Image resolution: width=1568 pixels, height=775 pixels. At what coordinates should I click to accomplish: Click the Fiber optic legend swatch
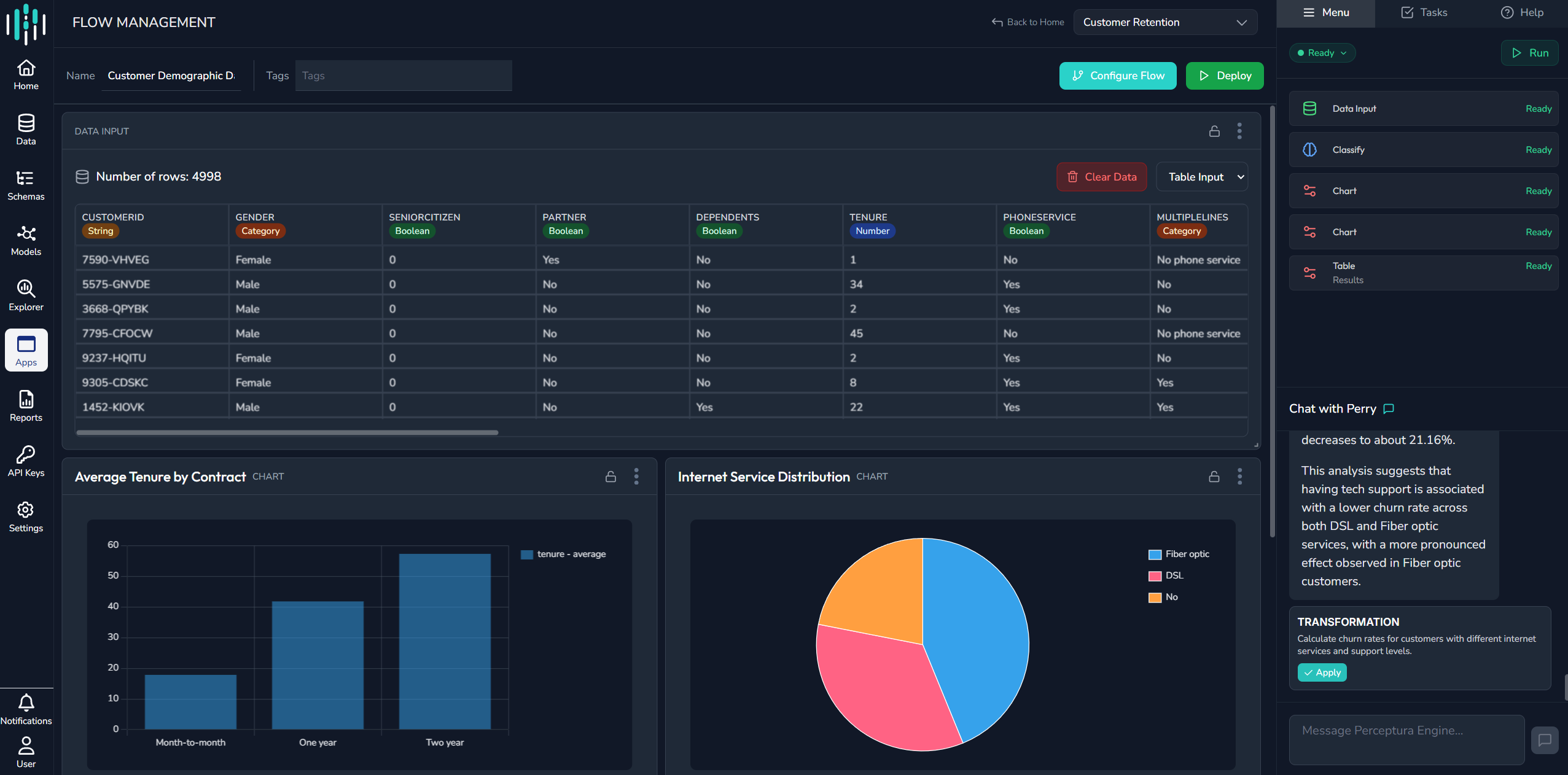1155,555
